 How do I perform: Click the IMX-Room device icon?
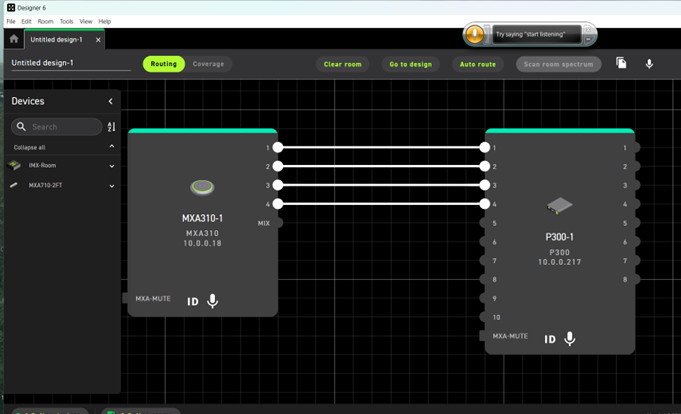pyautogui.click(x=14, y=165)
